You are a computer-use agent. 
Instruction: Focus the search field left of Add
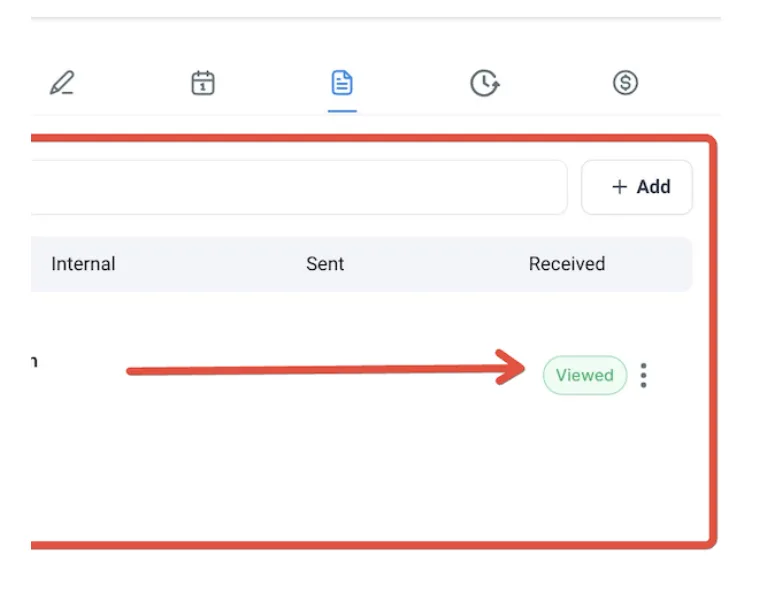299,187
